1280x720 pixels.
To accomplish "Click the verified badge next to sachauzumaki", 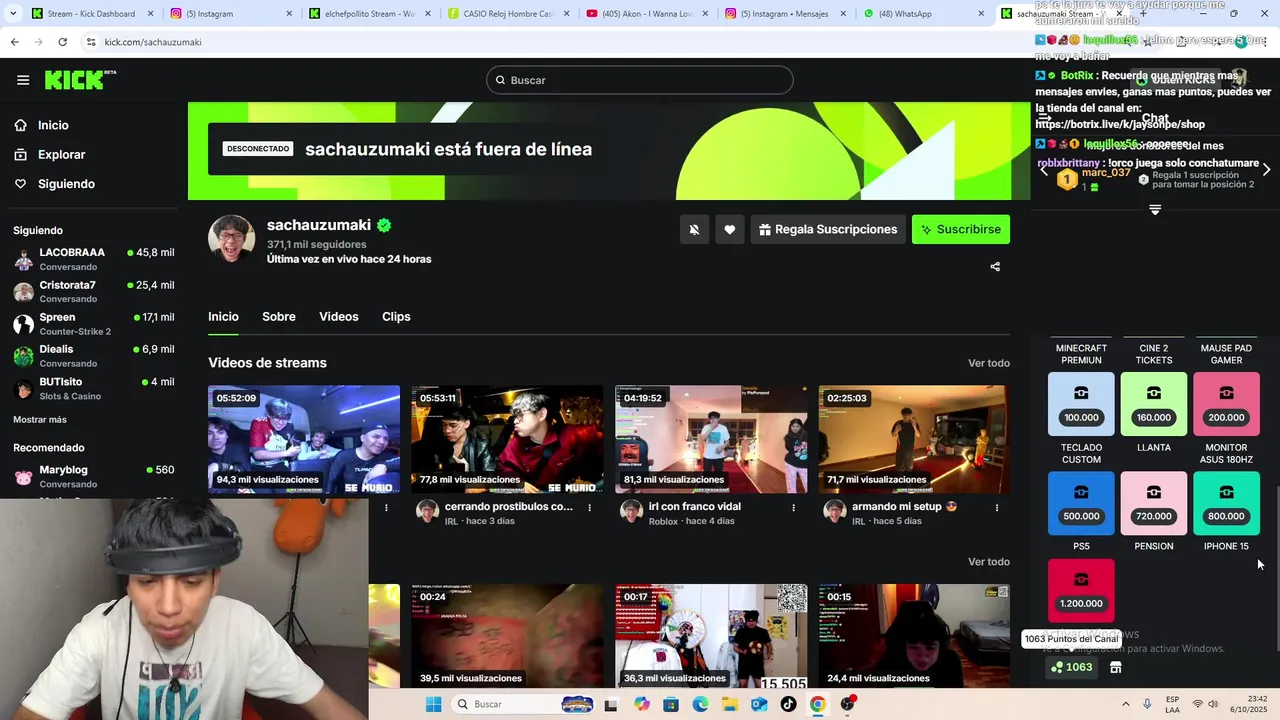I will coord(384,225).
